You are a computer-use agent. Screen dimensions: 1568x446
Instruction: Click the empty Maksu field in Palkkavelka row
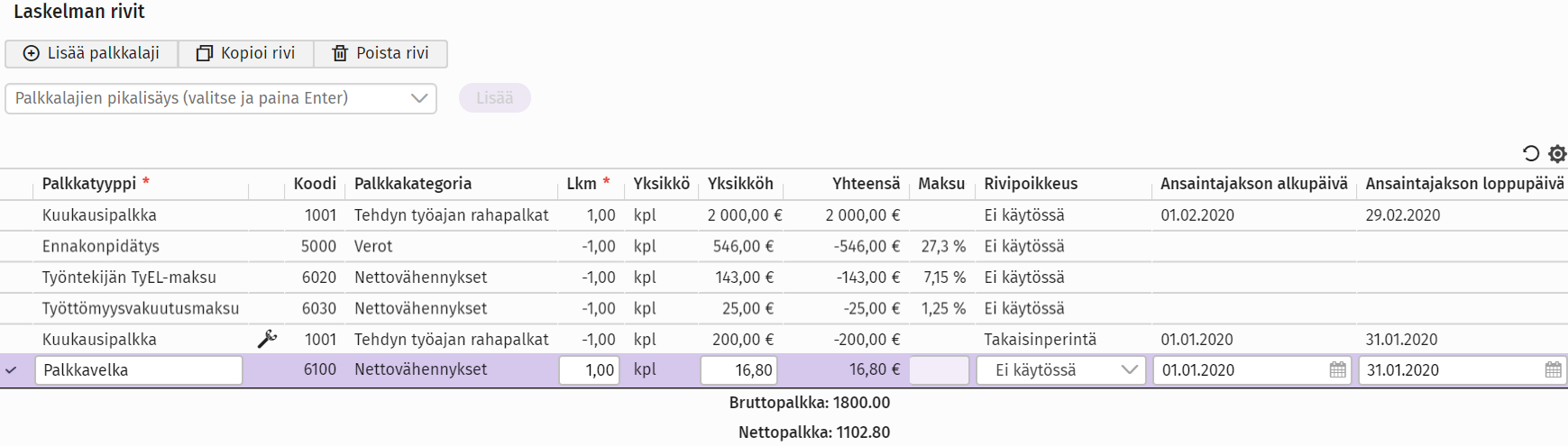(x=939, y=370)
